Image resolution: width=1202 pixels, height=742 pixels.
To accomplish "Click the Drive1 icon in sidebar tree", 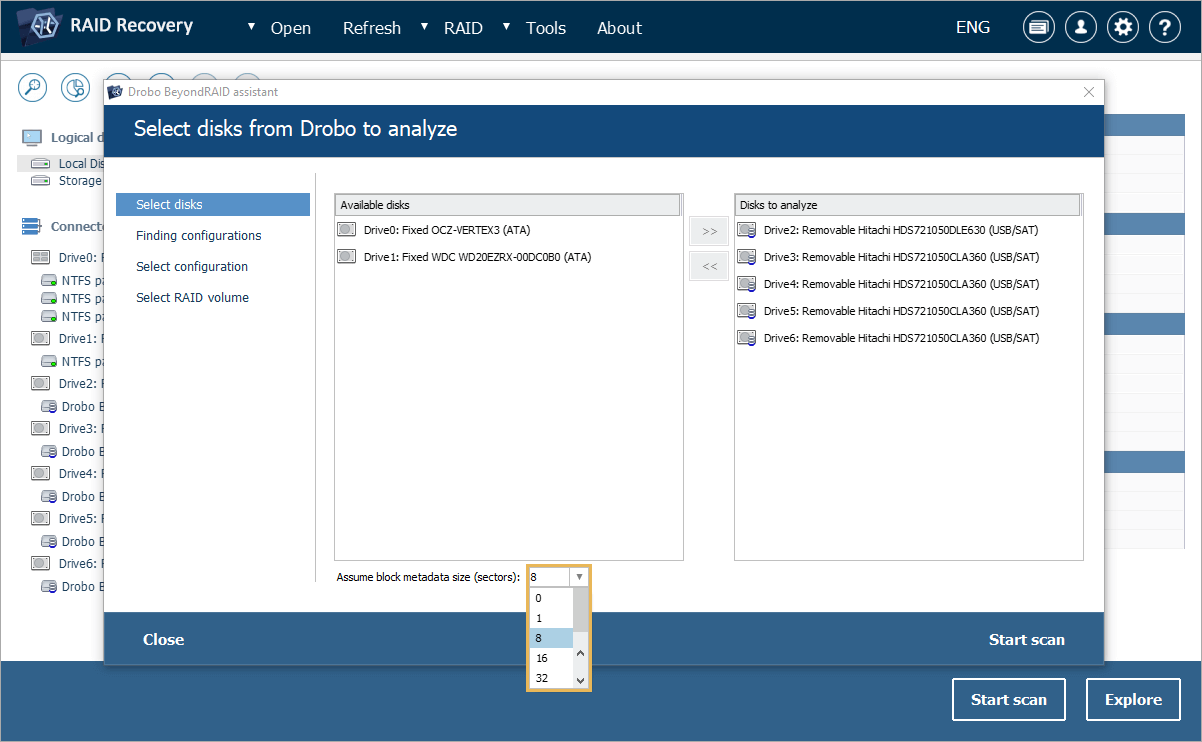I will (41, 339).
